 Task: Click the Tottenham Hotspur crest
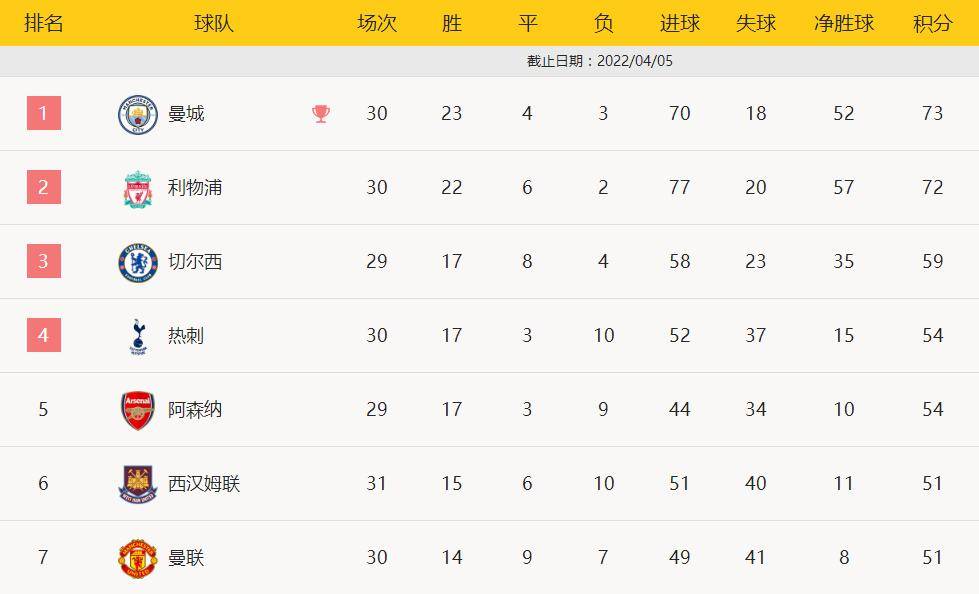(x=138, y=336)
